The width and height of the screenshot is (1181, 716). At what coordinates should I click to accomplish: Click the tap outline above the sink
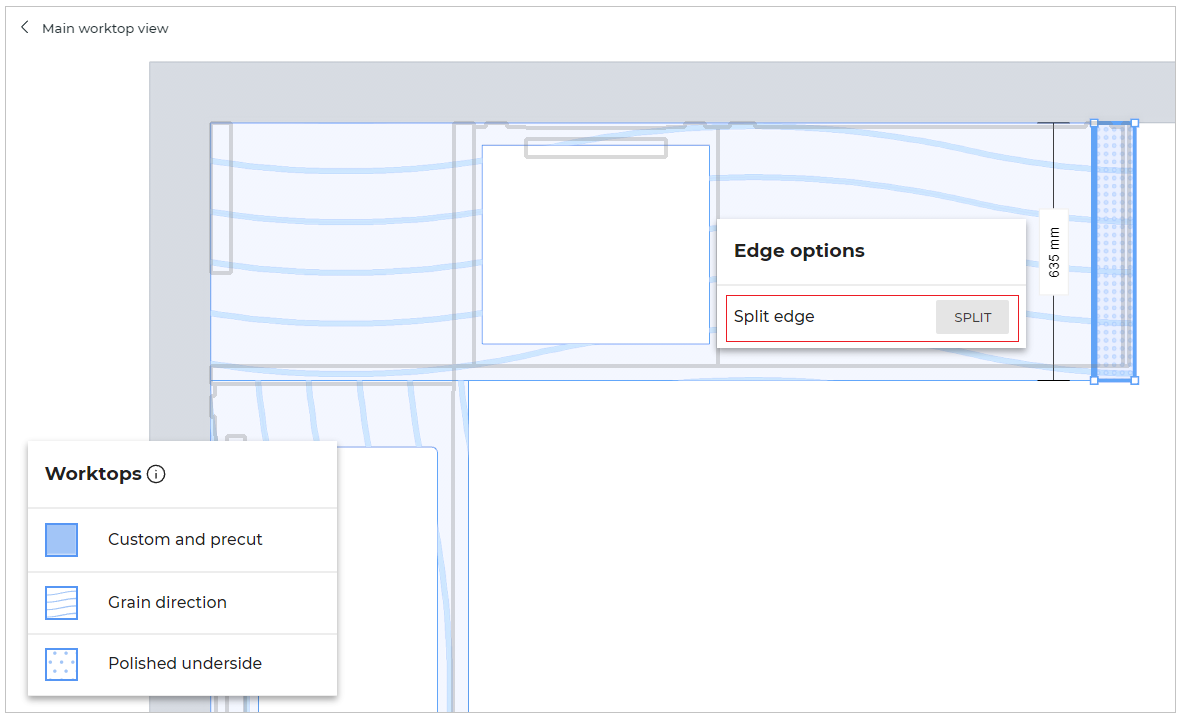coord(595,149)
